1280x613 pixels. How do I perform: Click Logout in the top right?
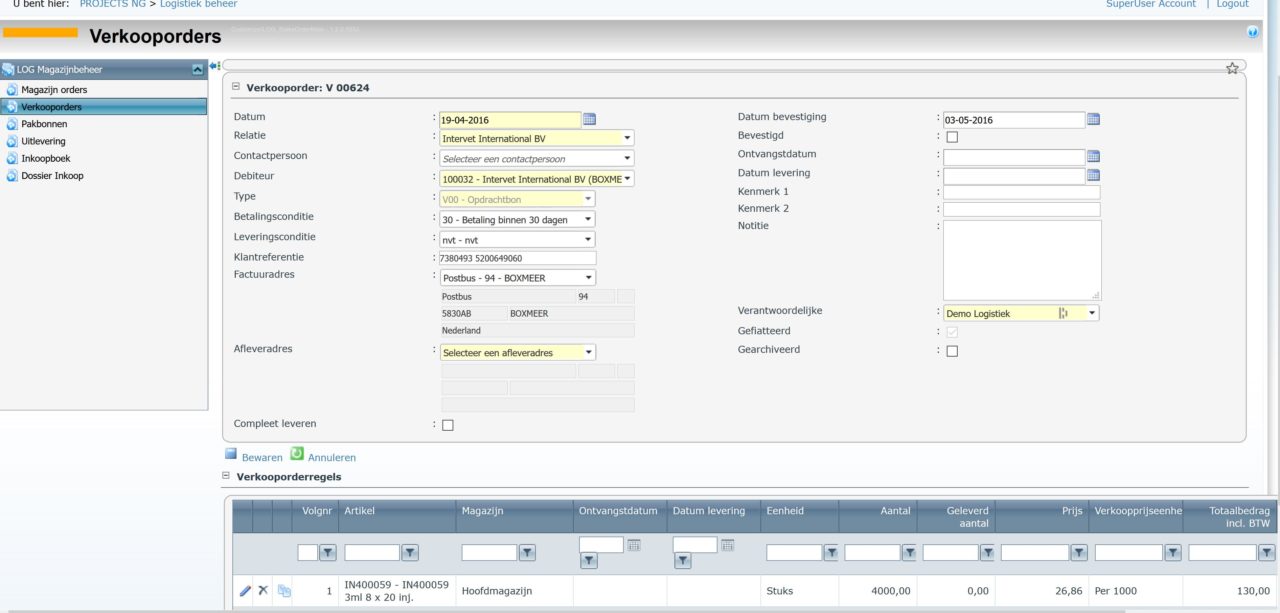pyautogui.click(x=1232, y=4)
